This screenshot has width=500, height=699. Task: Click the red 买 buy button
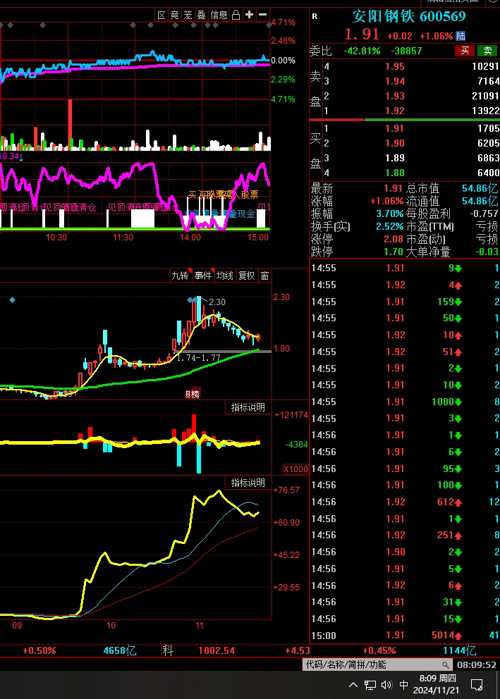(x=464, y=50)
